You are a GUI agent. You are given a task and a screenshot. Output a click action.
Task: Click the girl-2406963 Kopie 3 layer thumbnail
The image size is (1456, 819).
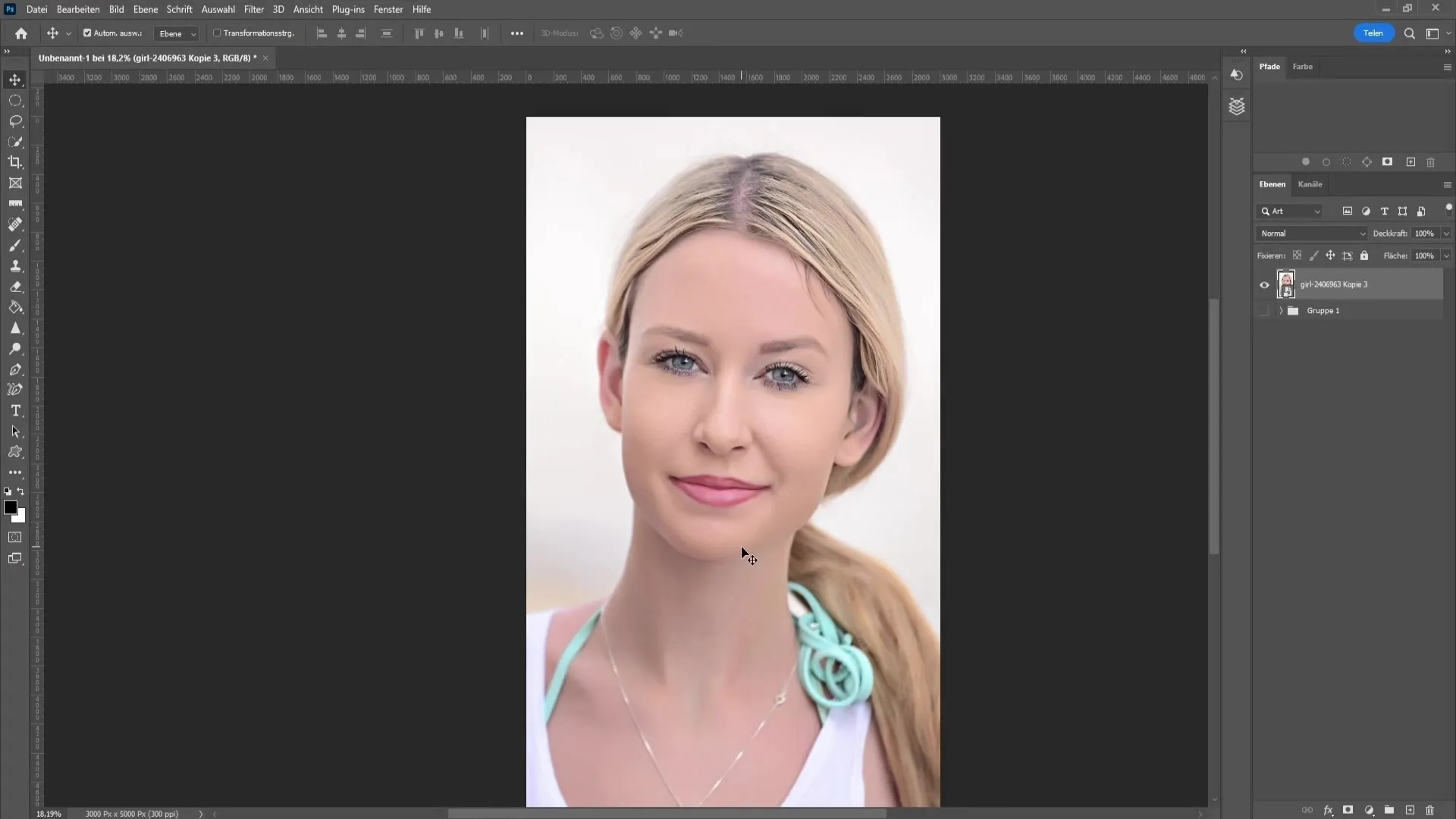pyautogui.click(x=1286, y=283)
